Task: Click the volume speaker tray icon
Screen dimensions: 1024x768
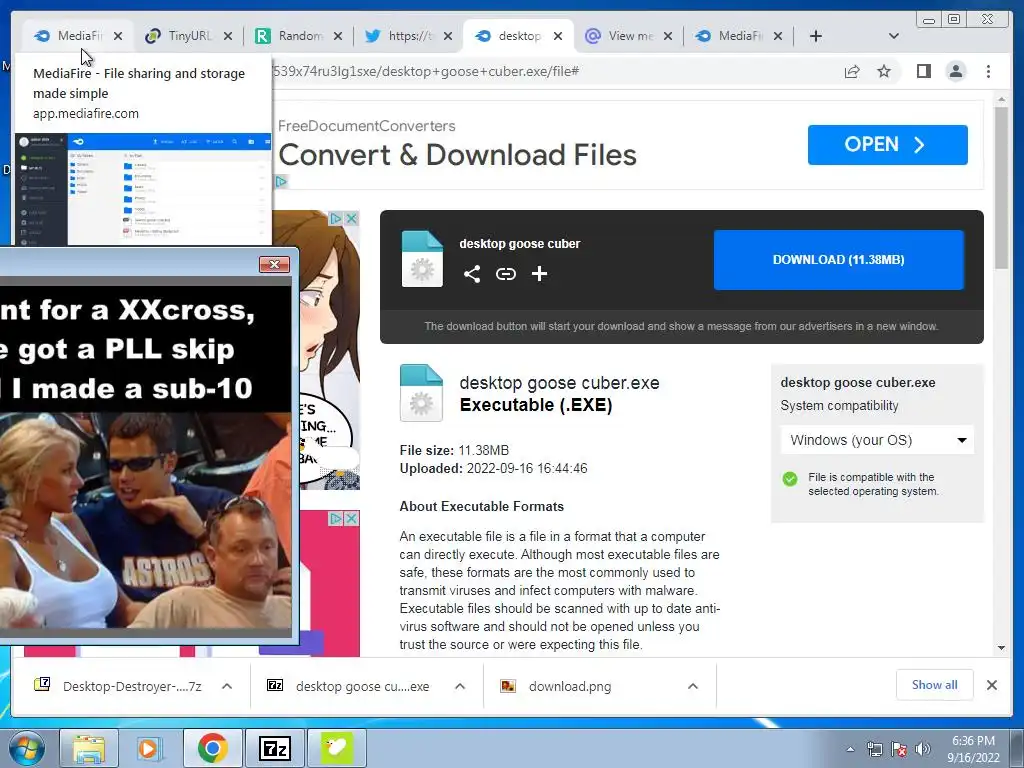Action: [923, 749]
